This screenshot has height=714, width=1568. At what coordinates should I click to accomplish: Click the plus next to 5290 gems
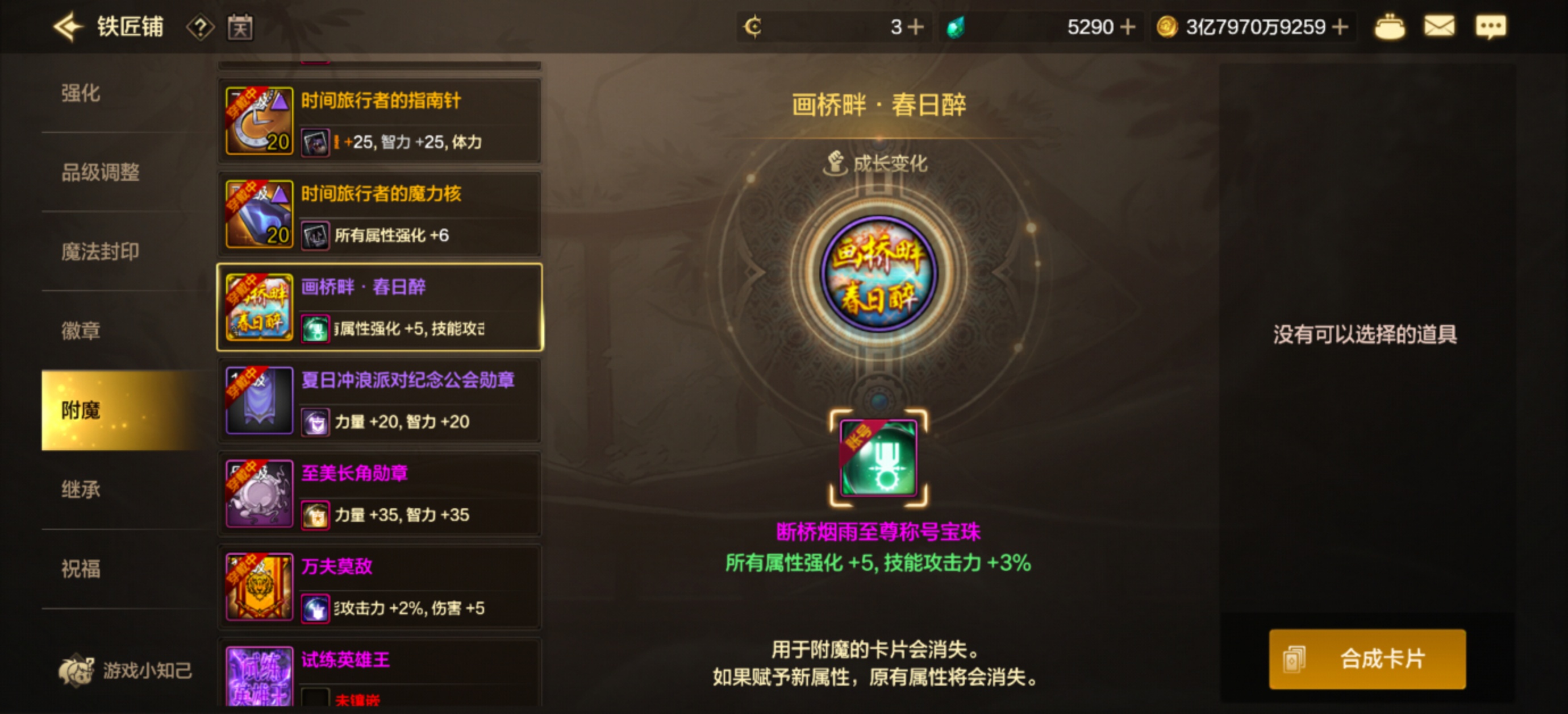[x=1128, y=27]
